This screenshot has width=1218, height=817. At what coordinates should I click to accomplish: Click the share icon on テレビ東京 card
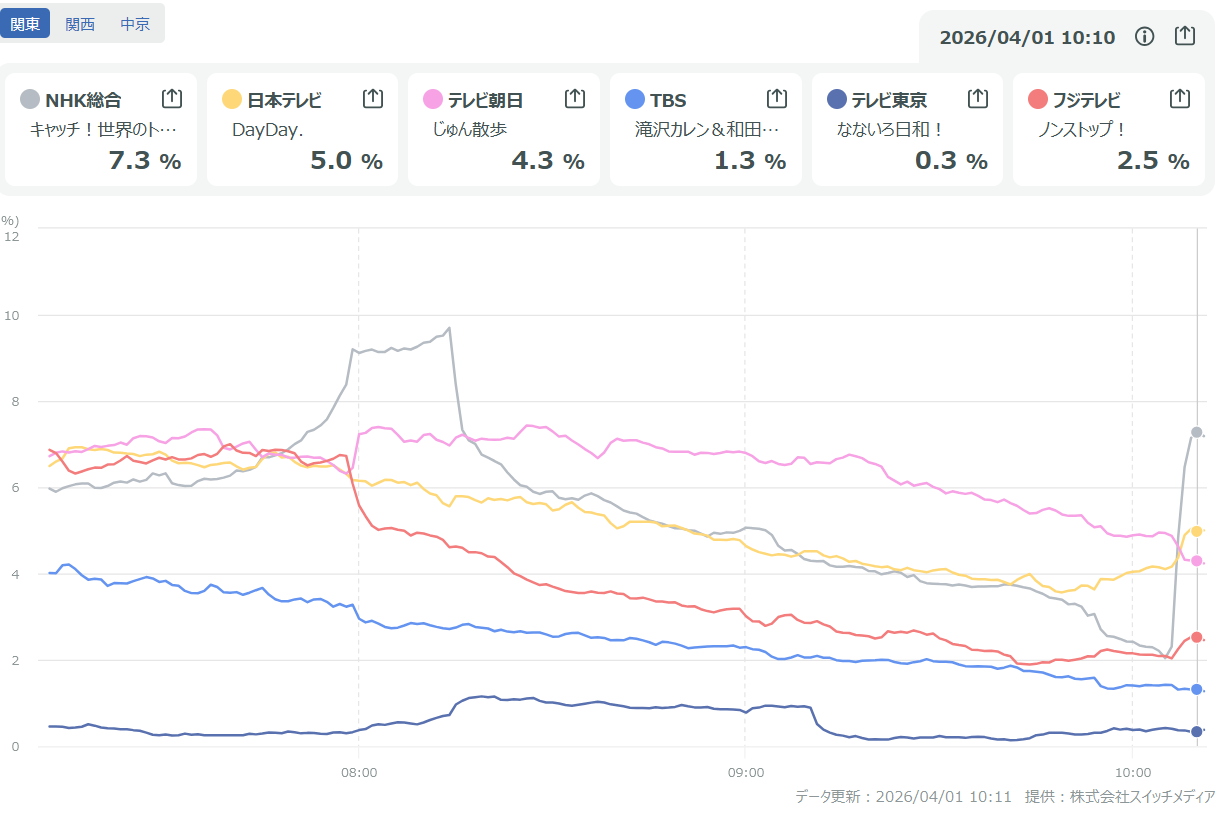pyautogui.click(x=978, y=98)
